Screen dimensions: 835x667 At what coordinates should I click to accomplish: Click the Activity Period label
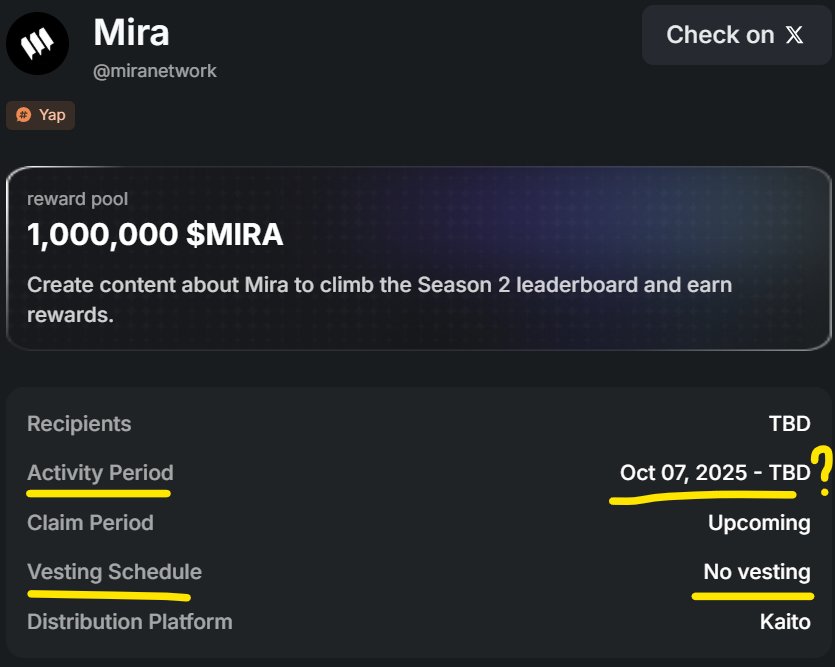[100, 473]
